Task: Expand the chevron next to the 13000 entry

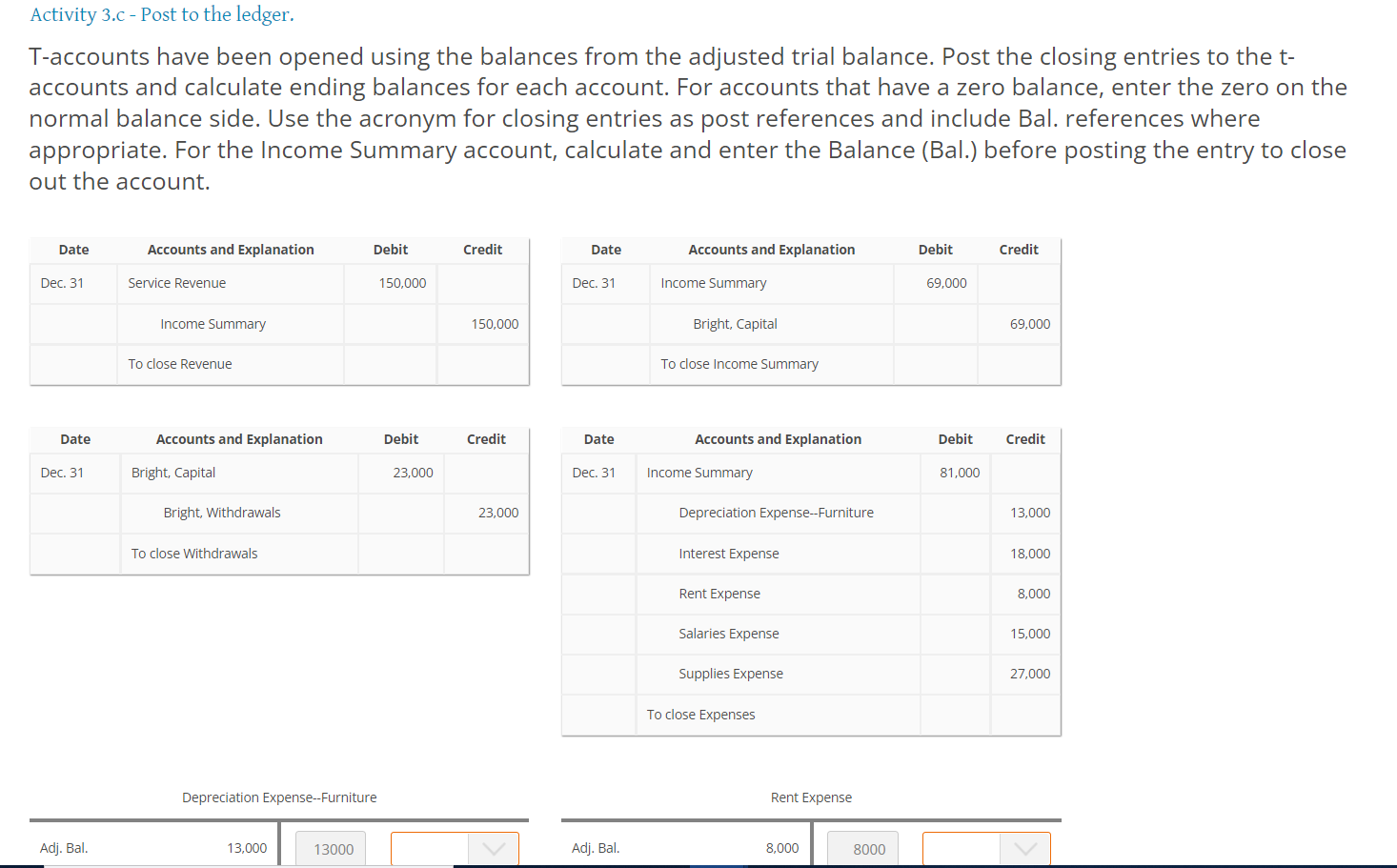Action: pos(495,847)
